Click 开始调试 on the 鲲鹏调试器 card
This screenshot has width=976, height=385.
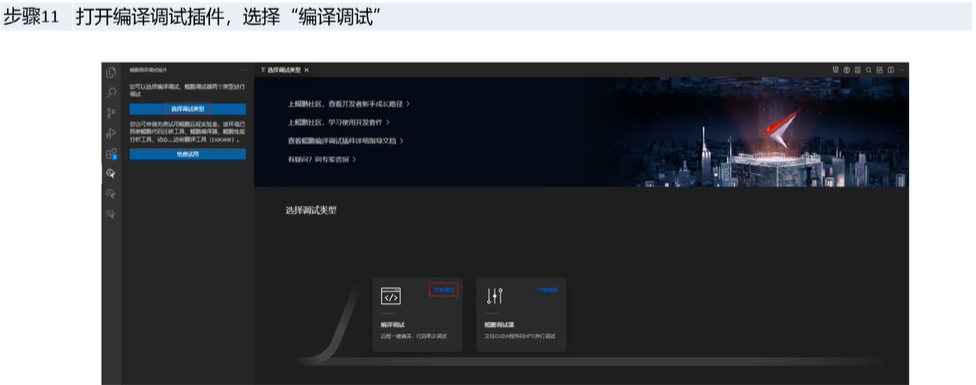coord(548,290)
